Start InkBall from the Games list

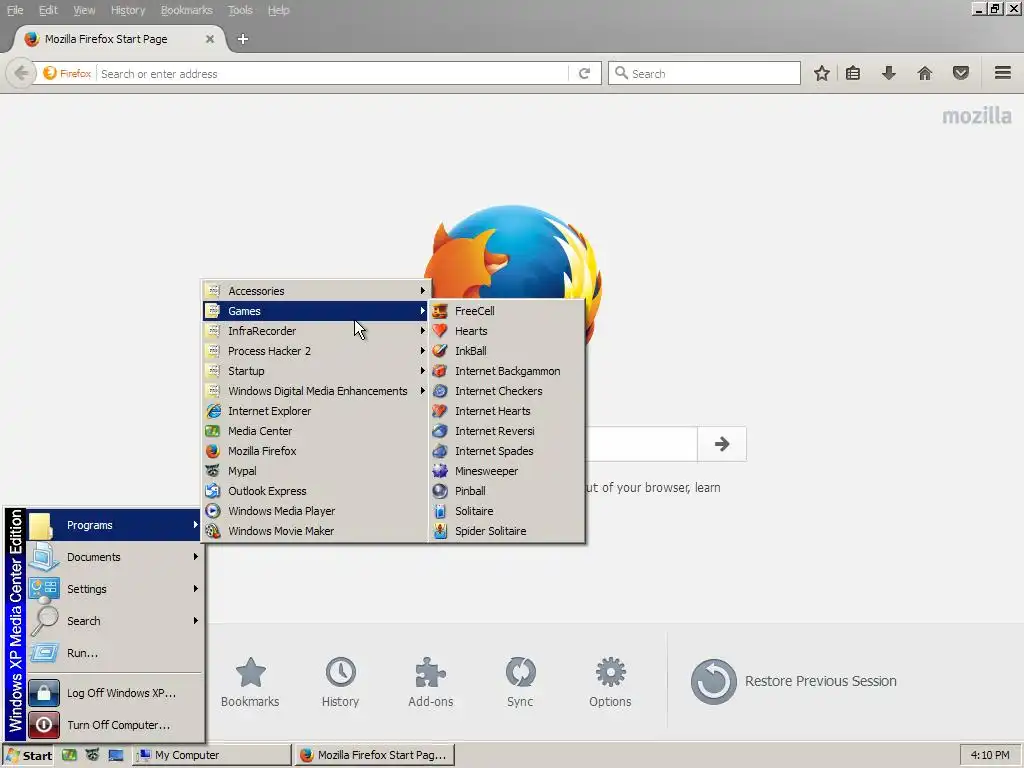pos(506,351)
